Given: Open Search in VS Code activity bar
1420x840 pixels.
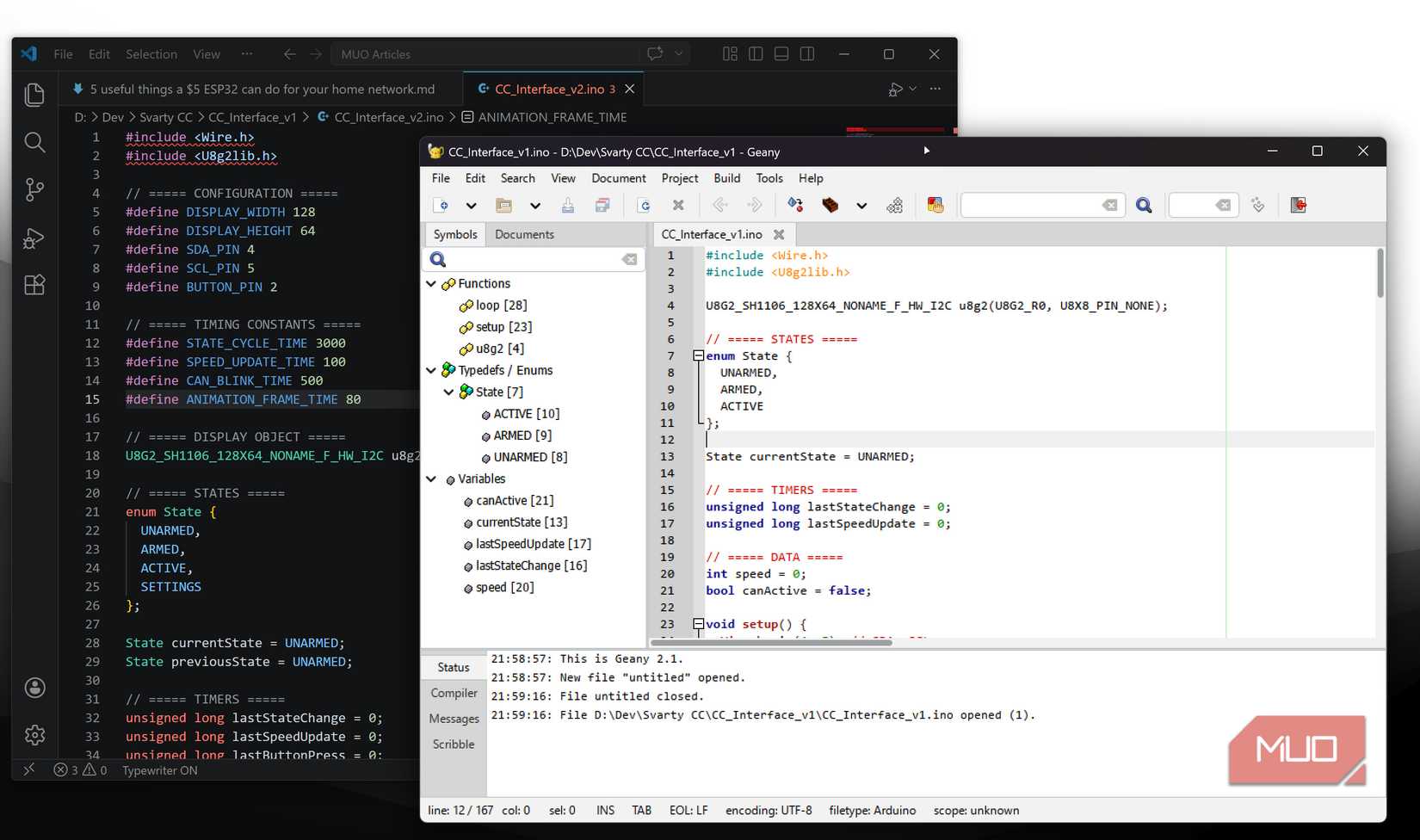Looking at the screenshot, I should tap(34, 142).
